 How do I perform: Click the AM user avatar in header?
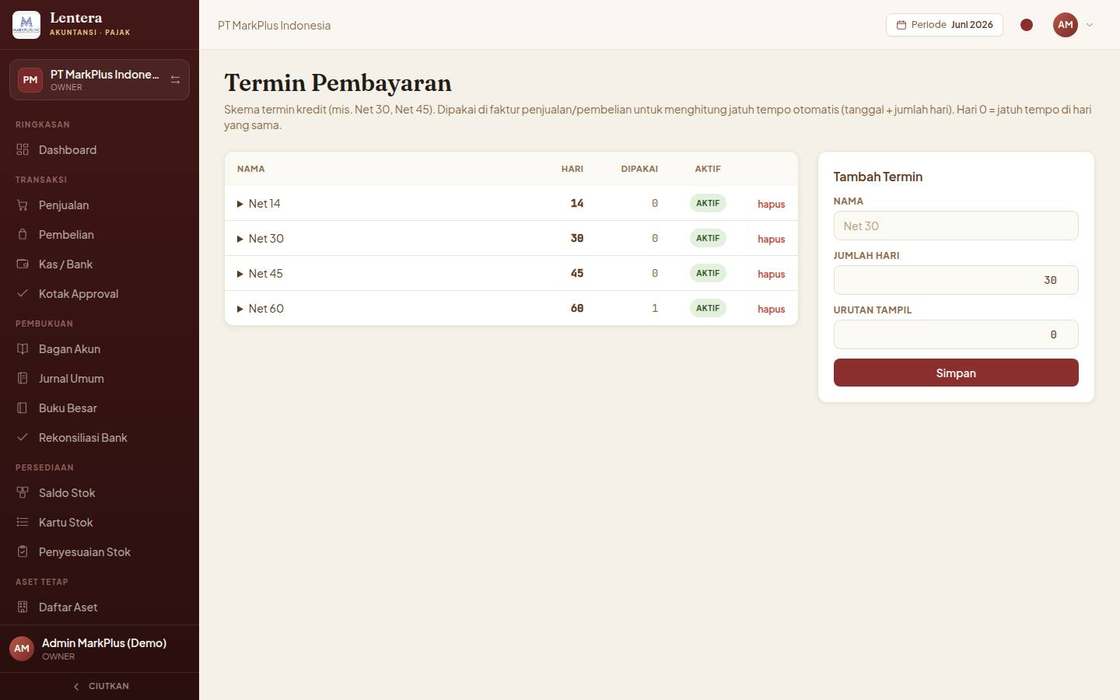click(x=1065, y=24)
